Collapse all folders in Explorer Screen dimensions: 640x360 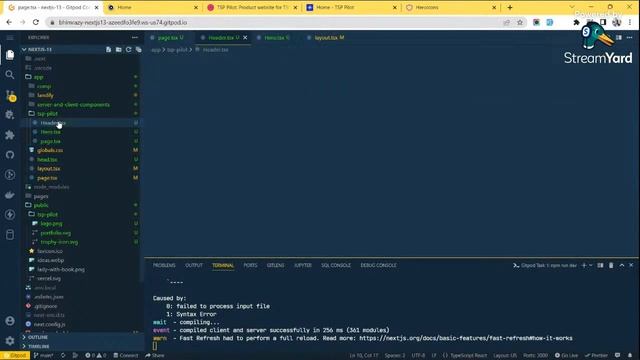138,49
